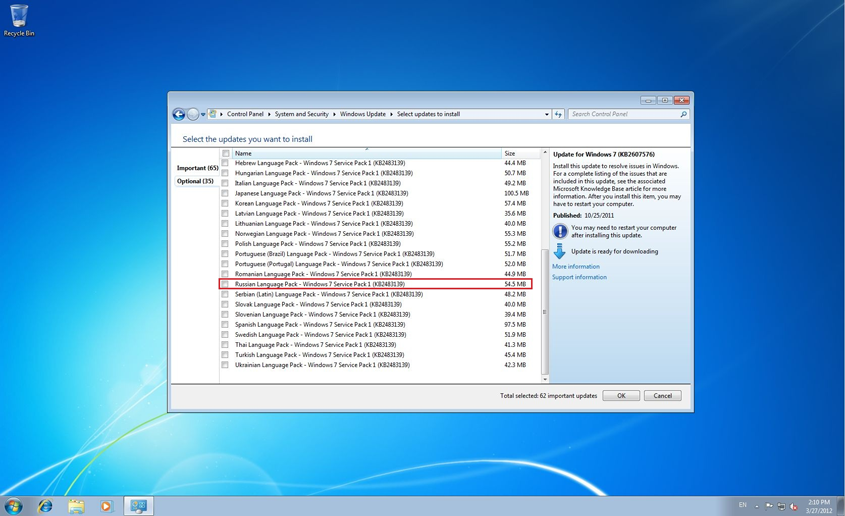
Task: Open Internet Explorer from the taskbar
Action: click(45, 506)
